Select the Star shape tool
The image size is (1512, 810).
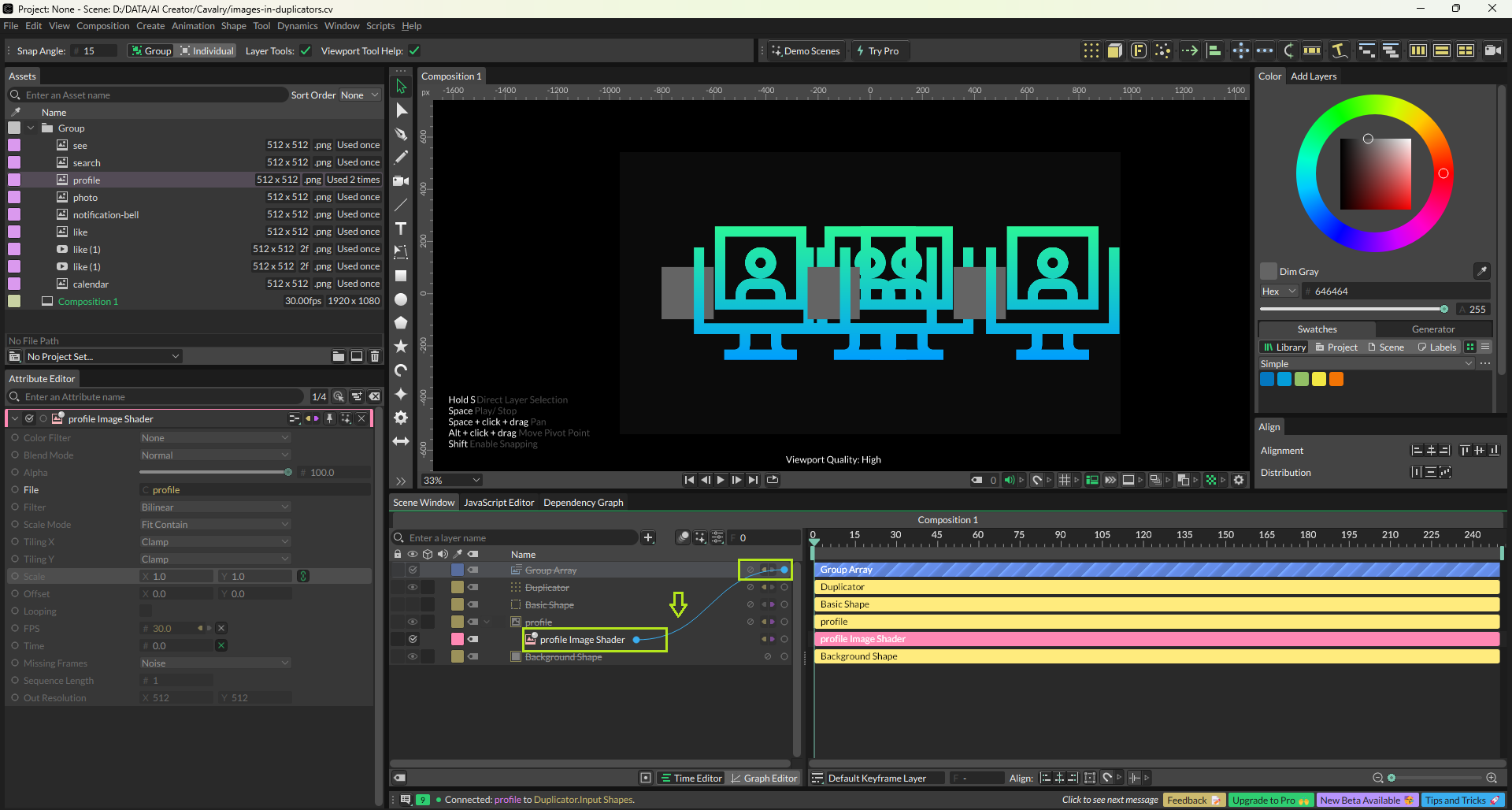coord(401,346)
